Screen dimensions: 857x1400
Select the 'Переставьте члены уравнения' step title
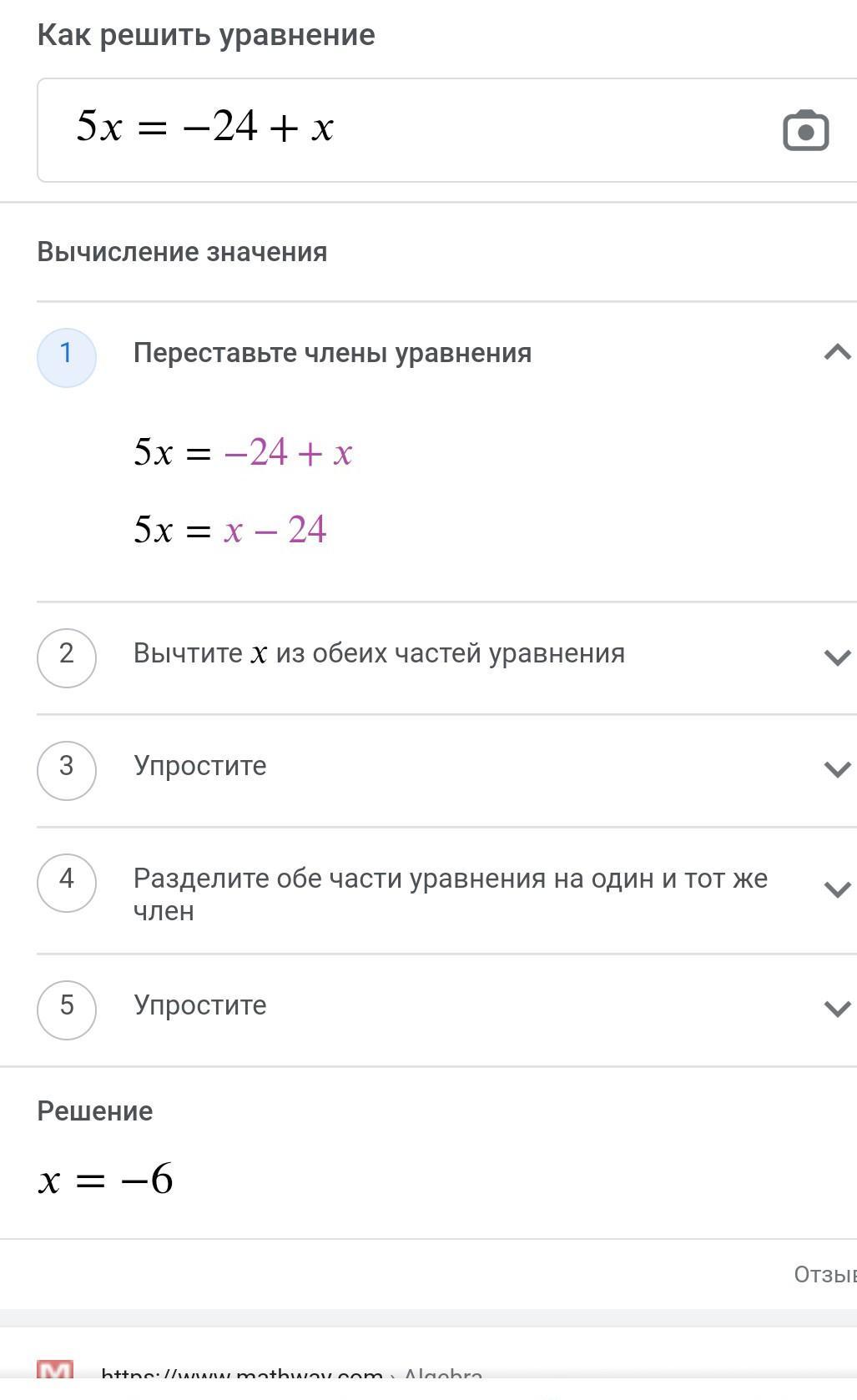click(x=332, y=353)
